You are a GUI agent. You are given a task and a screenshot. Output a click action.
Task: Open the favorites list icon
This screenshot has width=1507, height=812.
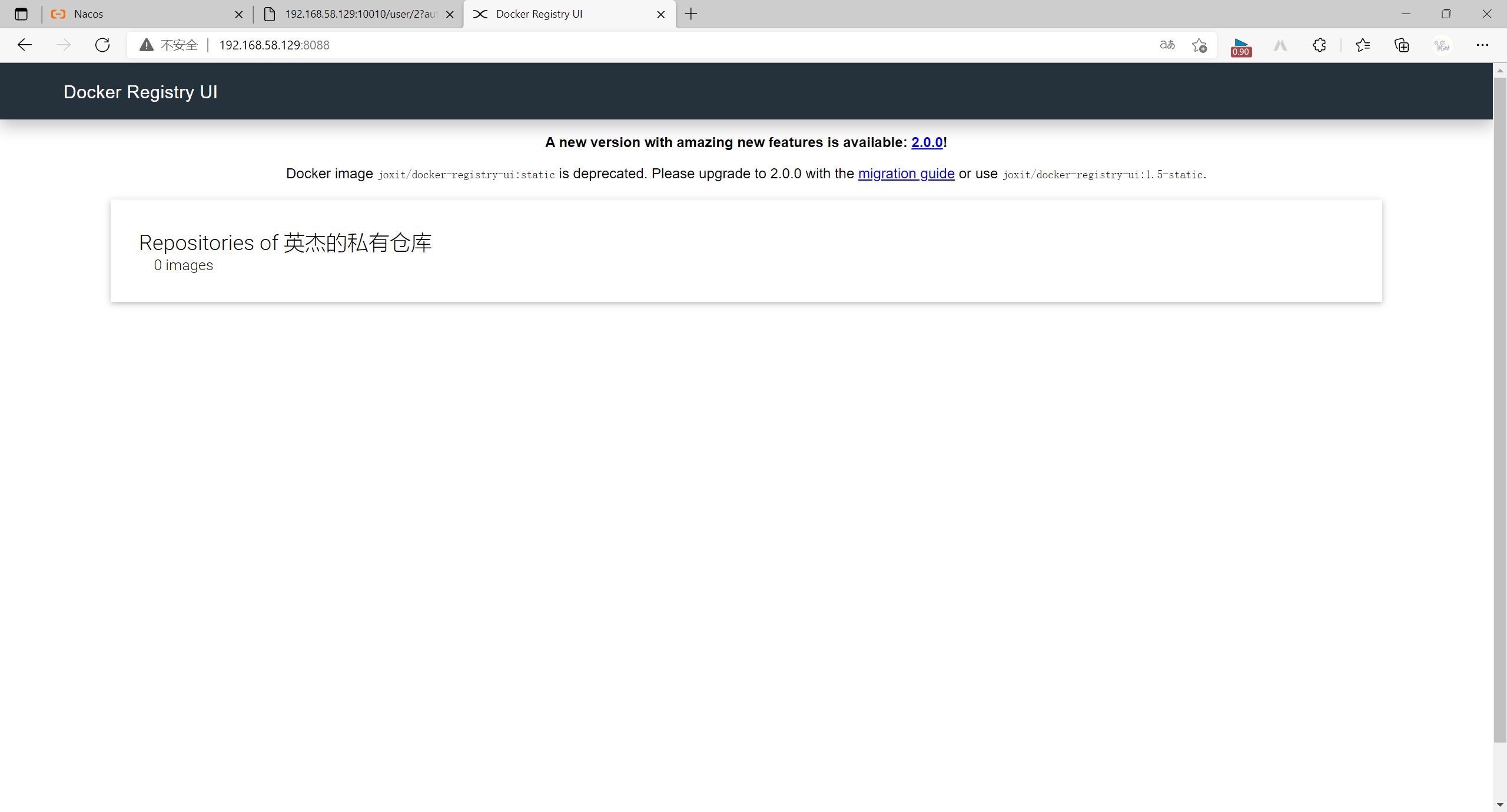click(x=1362, y=45)
